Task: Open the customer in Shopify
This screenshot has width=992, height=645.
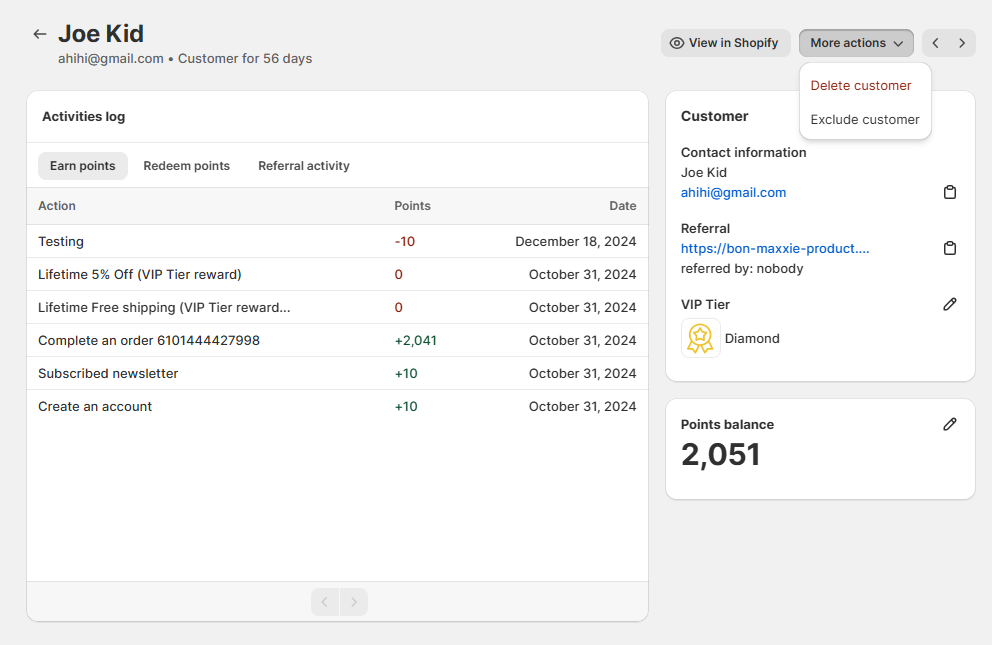Action: pos(726,42)
